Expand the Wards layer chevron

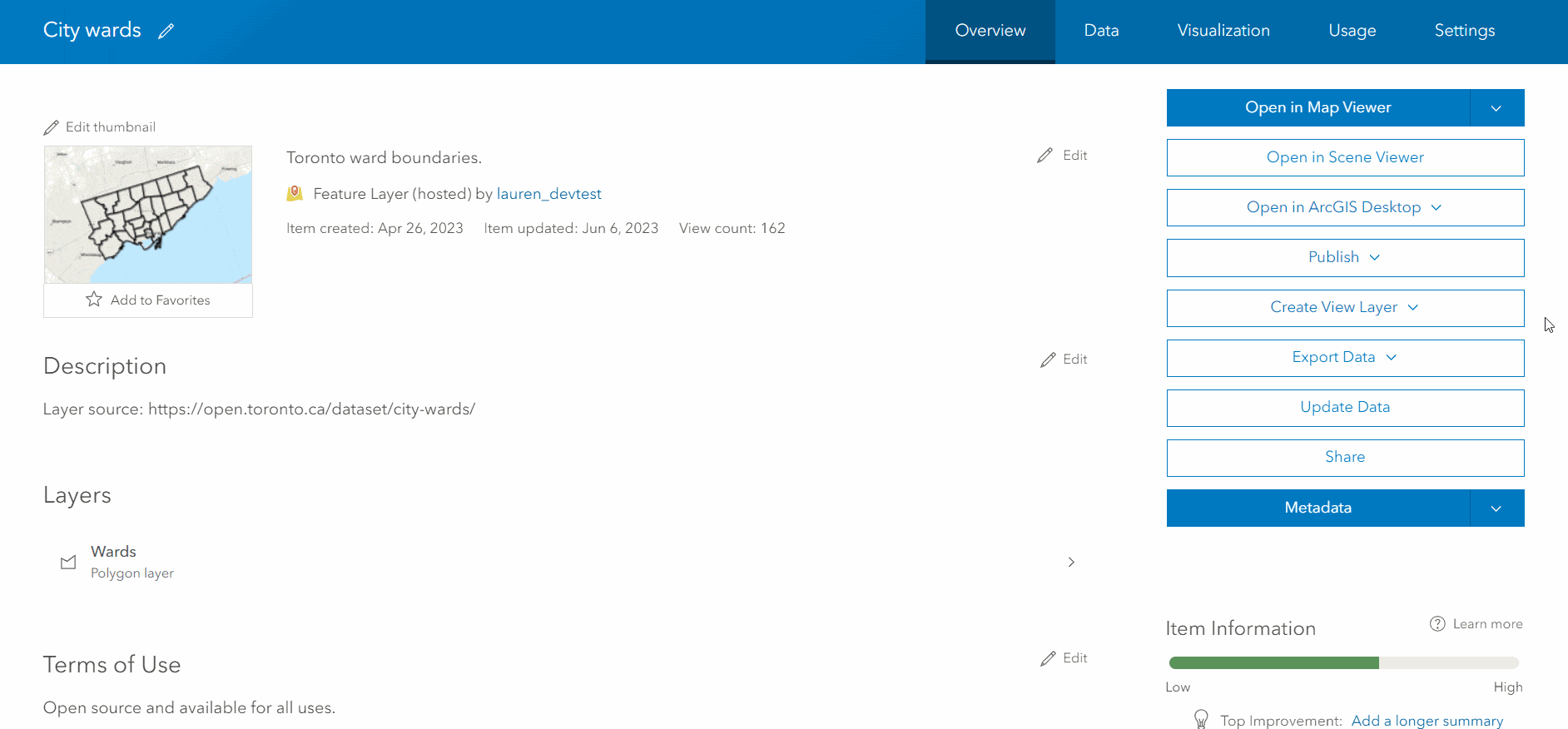(x=1071, y=563)
